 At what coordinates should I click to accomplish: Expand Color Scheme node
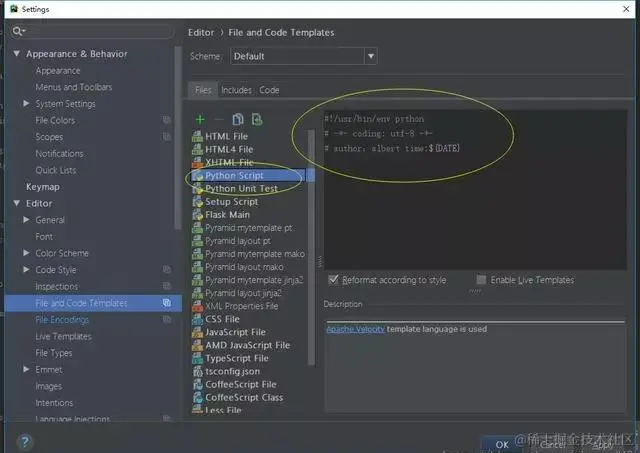[x=26, y=253]
